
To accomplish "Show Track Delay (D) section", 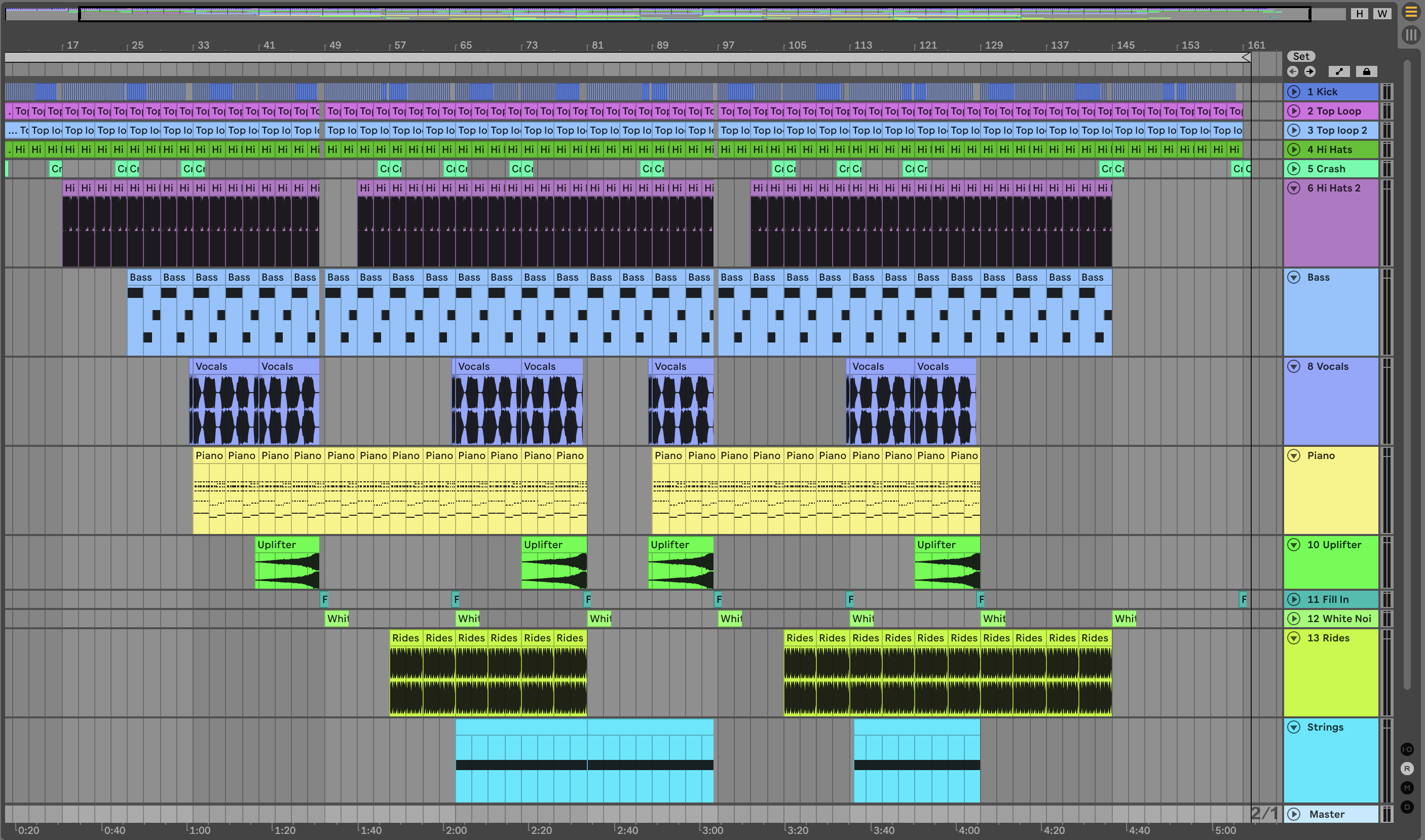I will point(1407,807).
